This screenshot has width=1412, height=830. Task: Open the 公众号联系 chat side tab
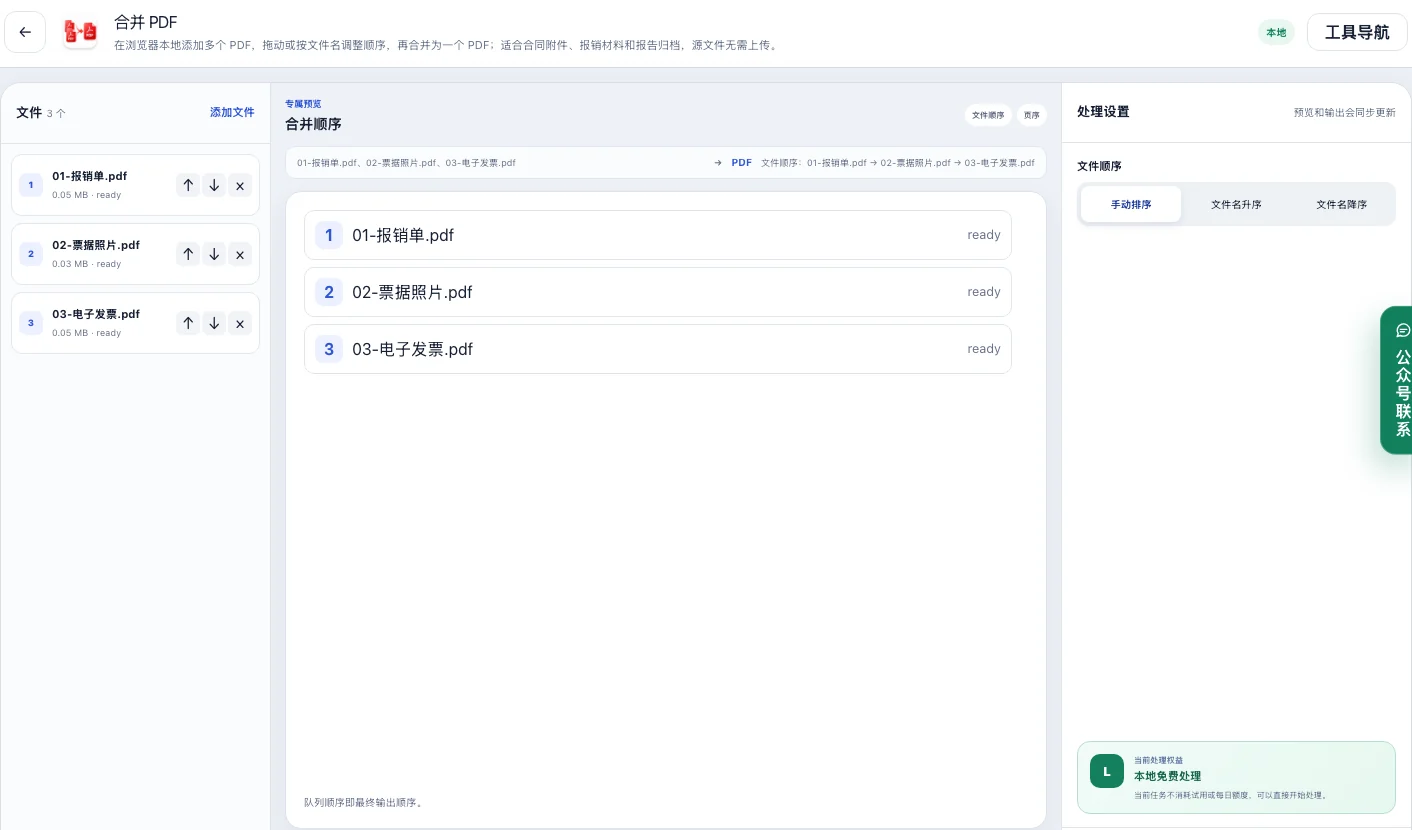tap(1397, 380)
